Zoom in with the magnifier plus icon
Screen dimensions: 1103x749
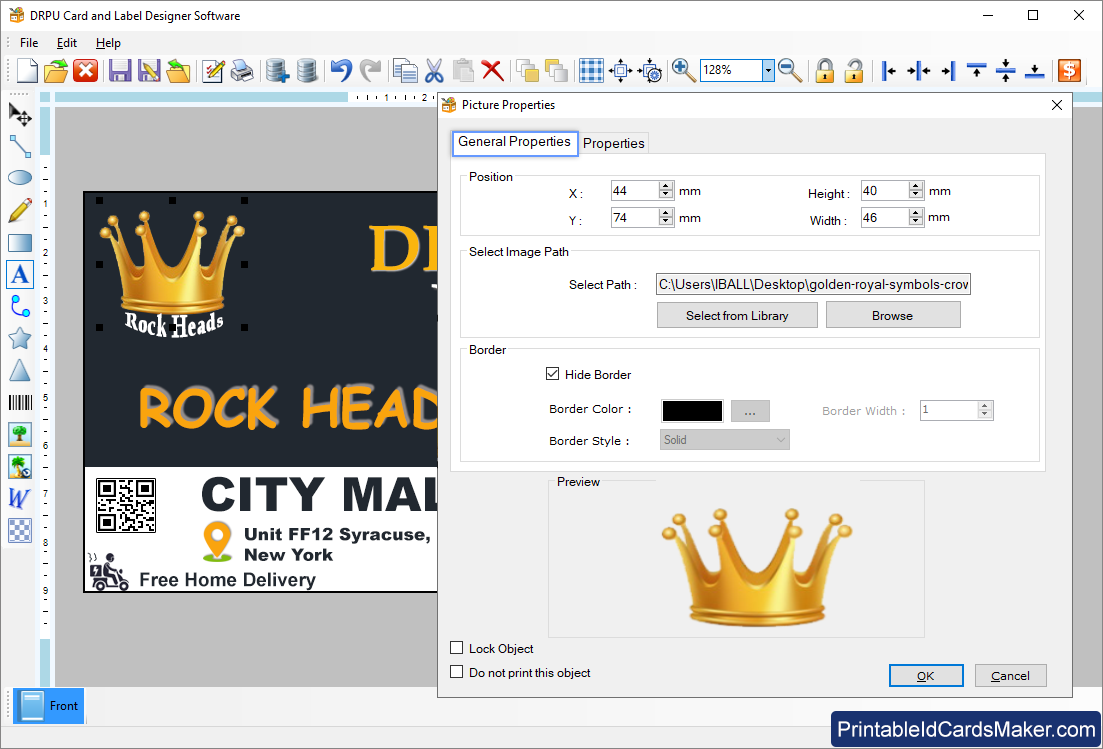pos(683,70)
